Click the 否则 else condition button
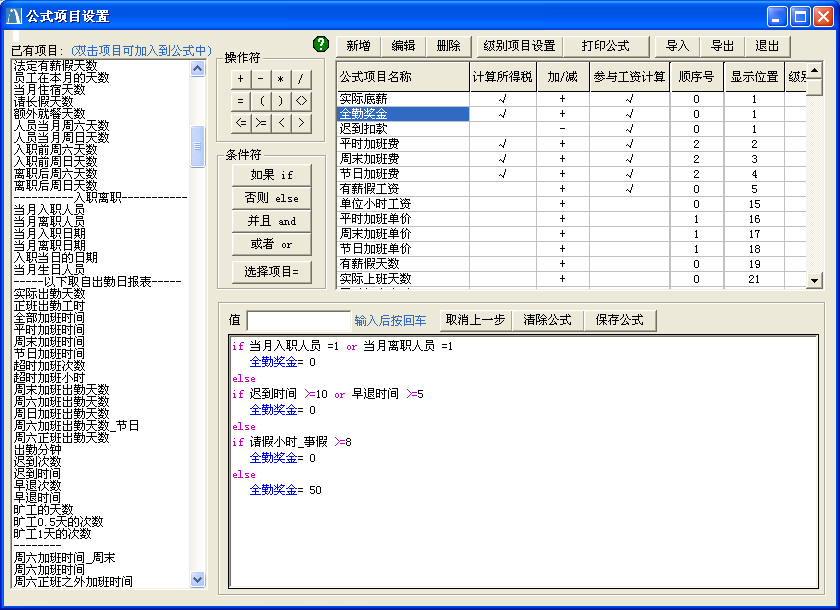This screenshot has width=840, height=610. 272,198
